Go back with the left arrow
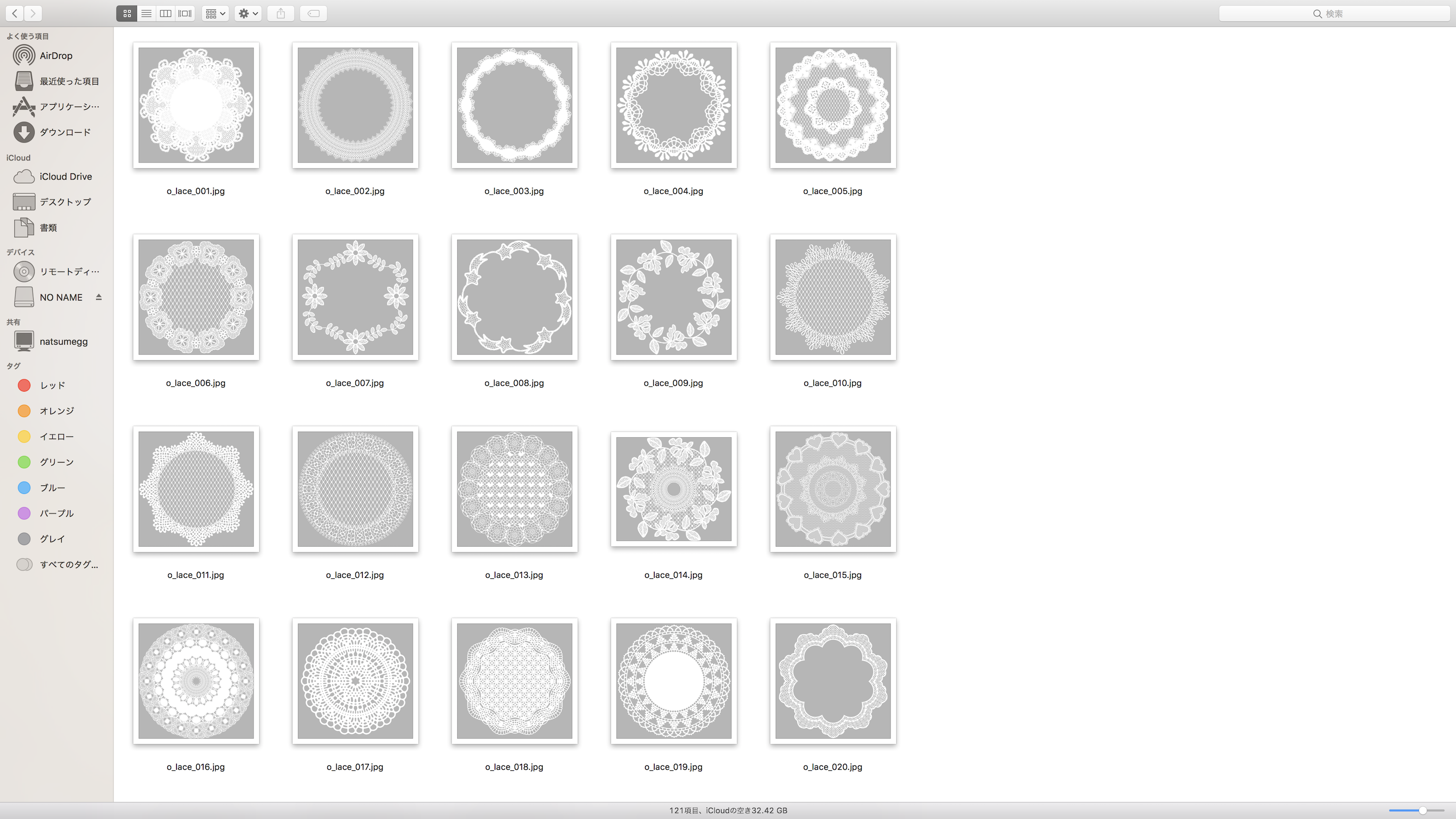Viewport: 1456px width, 819px height. tap(14, 14)
